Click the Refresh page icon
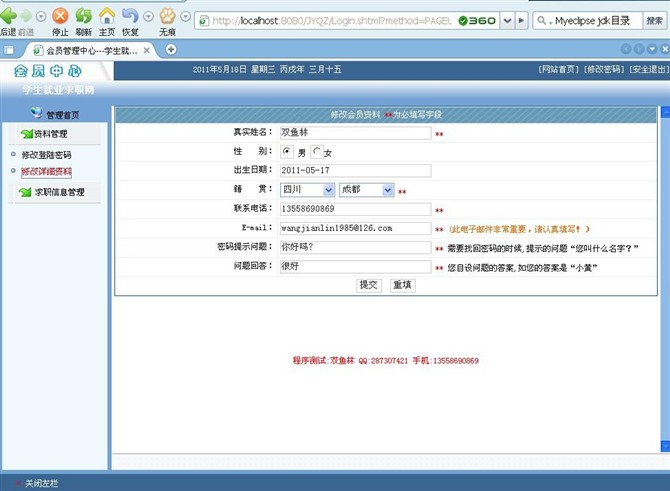 click(x=83, y=16)
